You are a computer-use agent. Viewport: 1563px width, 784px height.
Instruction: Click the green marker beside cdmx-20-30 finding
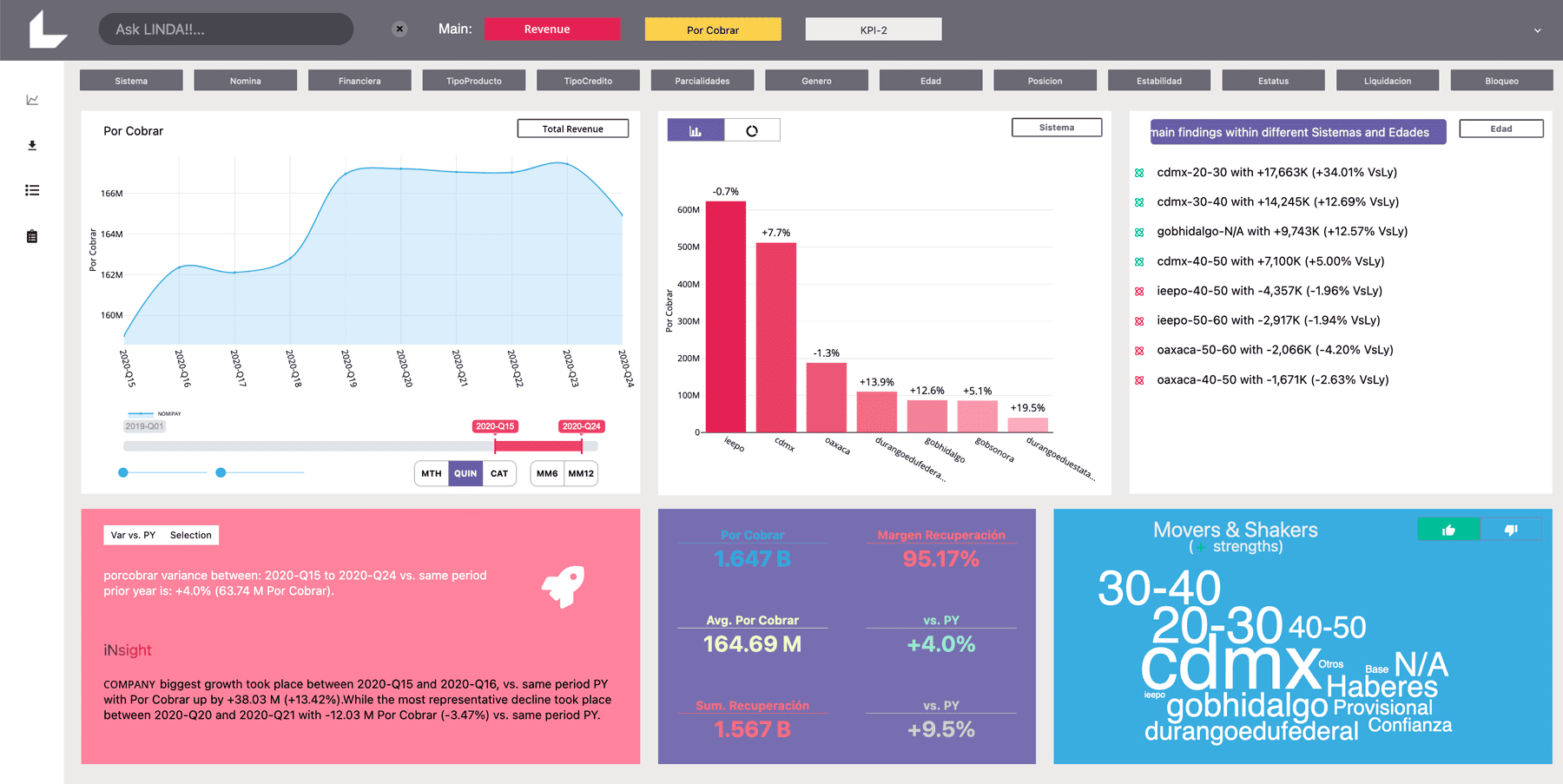tap(1139, 173)
